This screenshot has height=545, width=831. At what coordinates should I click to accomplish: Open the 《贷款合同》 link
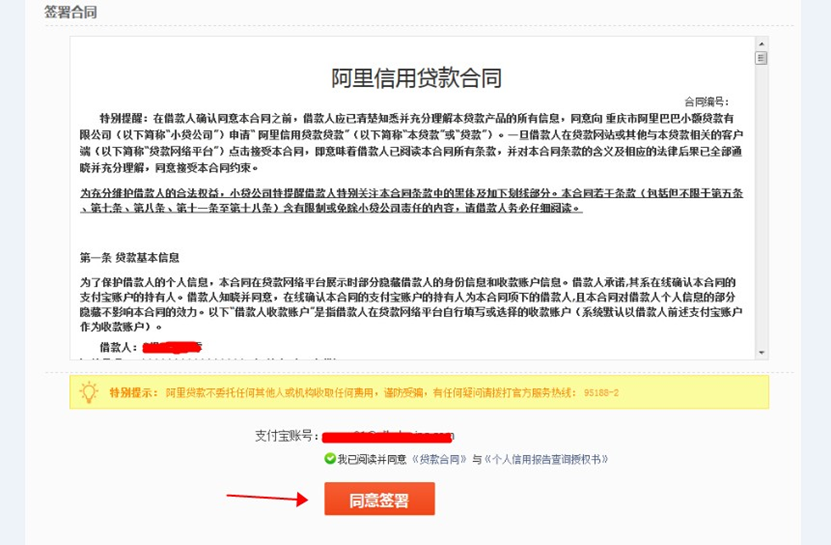[x=439, y=459]
